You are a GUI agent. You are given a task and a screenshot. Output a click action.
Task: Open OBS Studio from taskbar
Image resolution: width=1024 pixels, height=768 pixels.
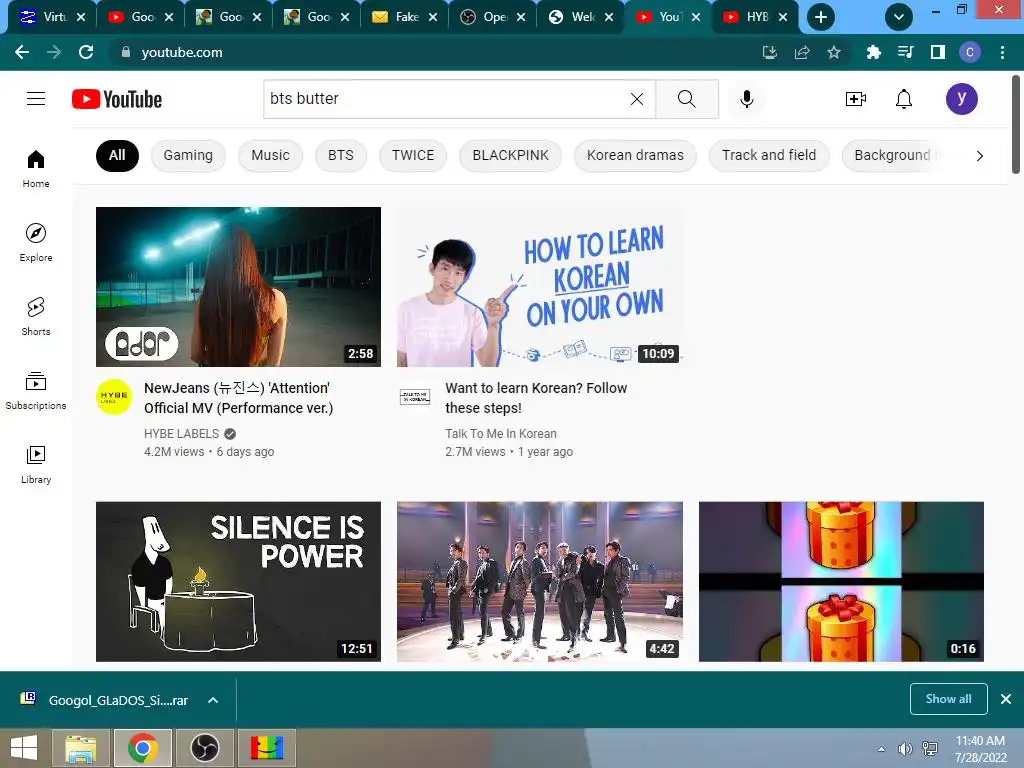pos(204,748)
